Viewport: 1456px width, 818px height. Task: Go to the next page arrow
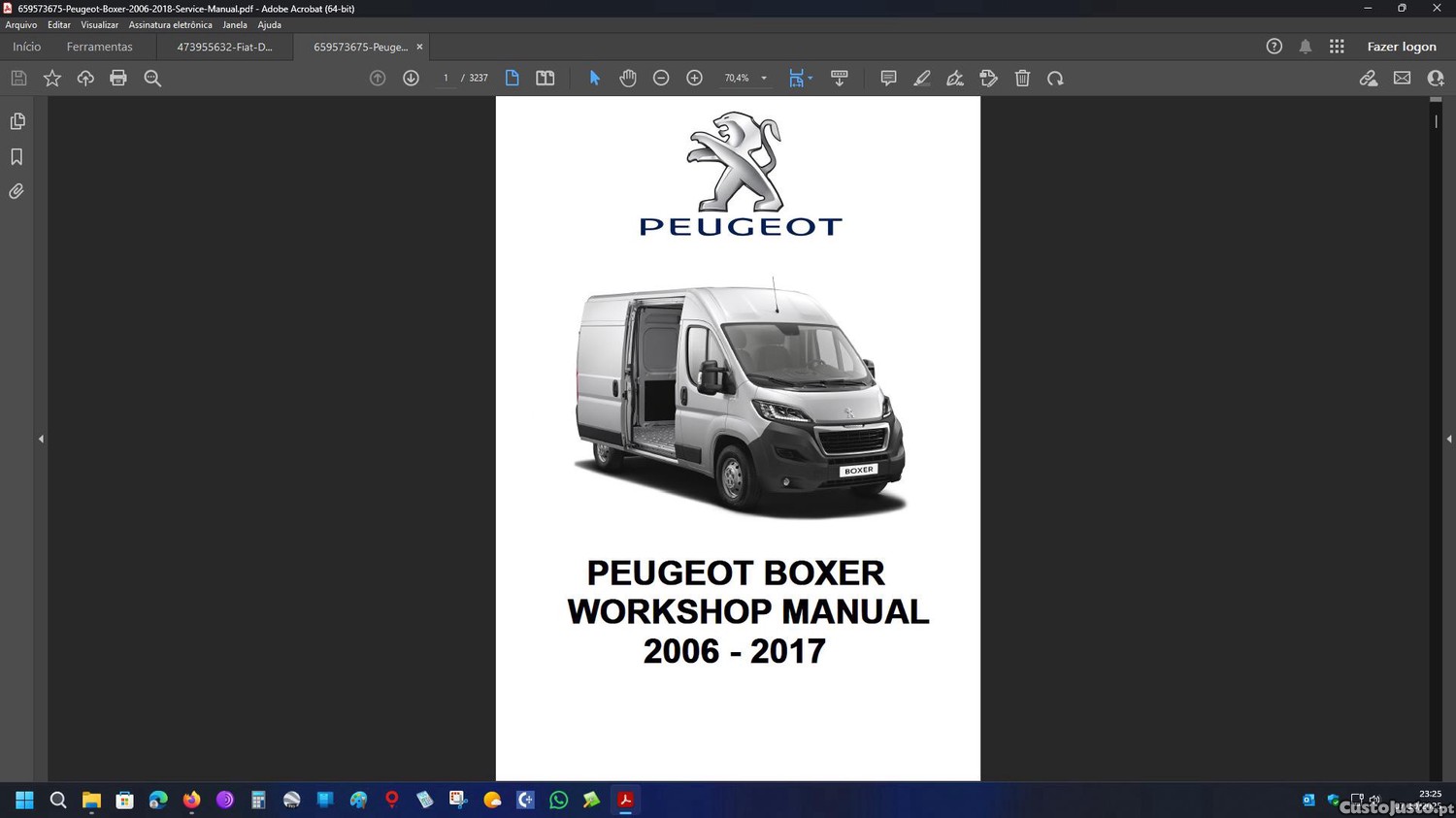[x=411, y=79]
